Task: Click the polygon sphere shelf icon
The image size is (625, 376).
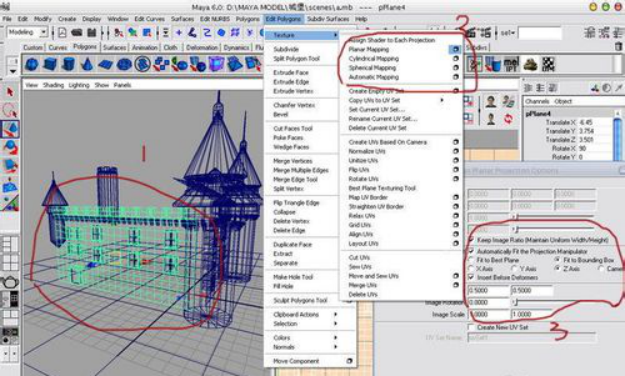Action: pyautogui.click(x=32, y=64)
